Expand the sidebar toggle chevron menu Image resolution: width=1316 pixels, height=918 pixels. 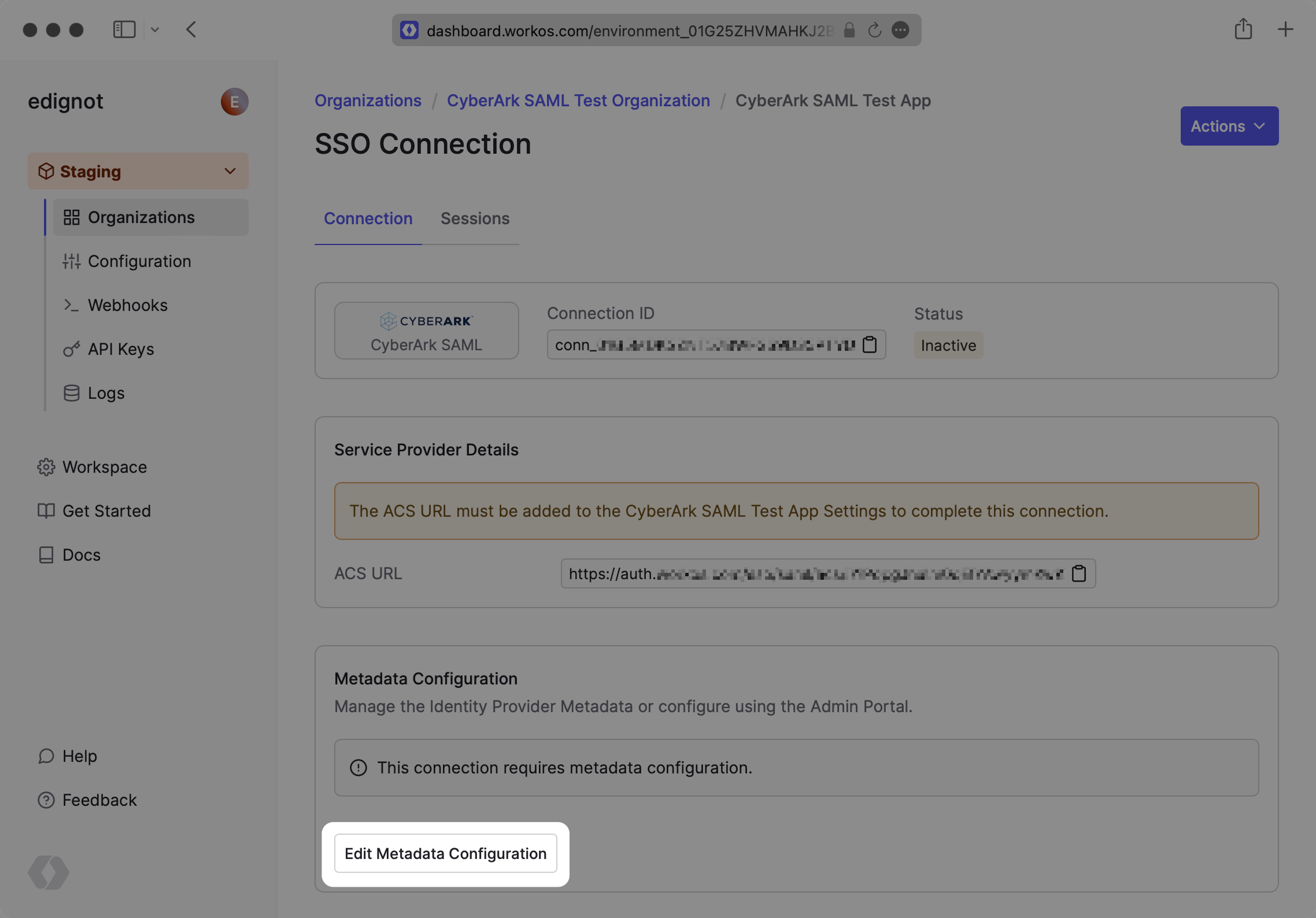pyautogui.click(x=155, y=30)
